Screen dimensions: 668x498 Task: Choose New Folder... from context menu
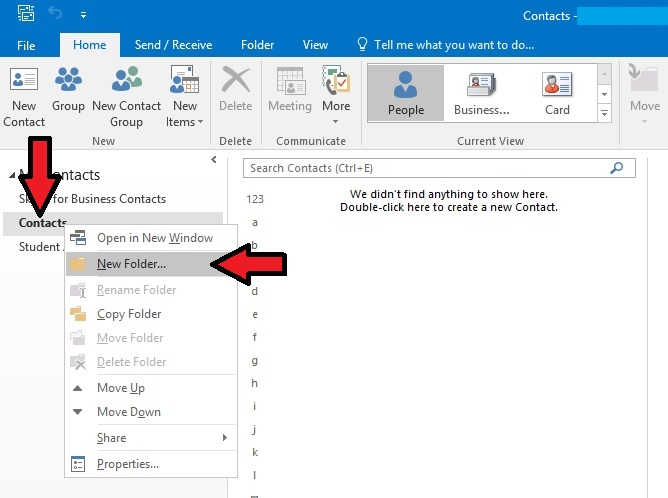[131, 264]
